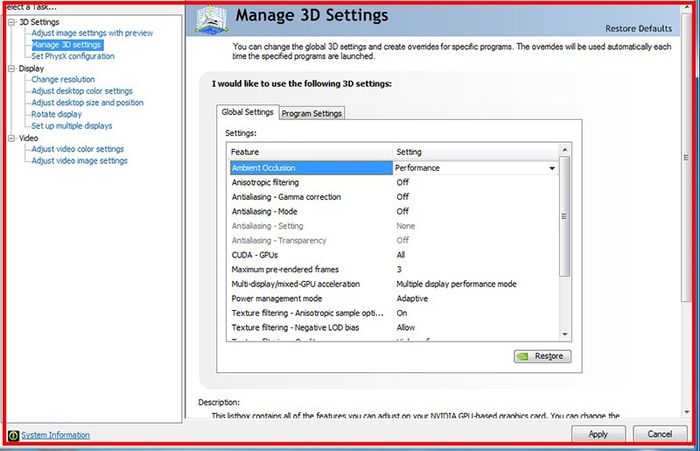Open Adjust desktop color settings
The image size is (700, 451).
(x=82, y=91)
